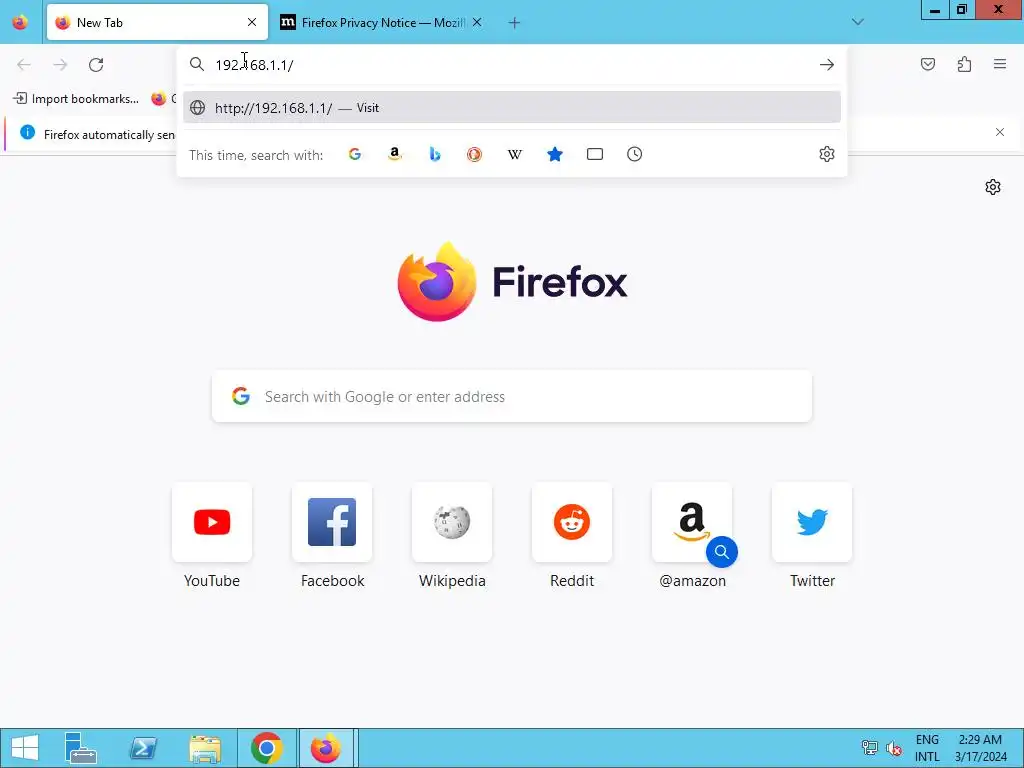Image resolution: width=1024 pixels, height=768 pixels.
Task: Save to Pocket icon
Action: pyautogui.click(x=927, y=64)
